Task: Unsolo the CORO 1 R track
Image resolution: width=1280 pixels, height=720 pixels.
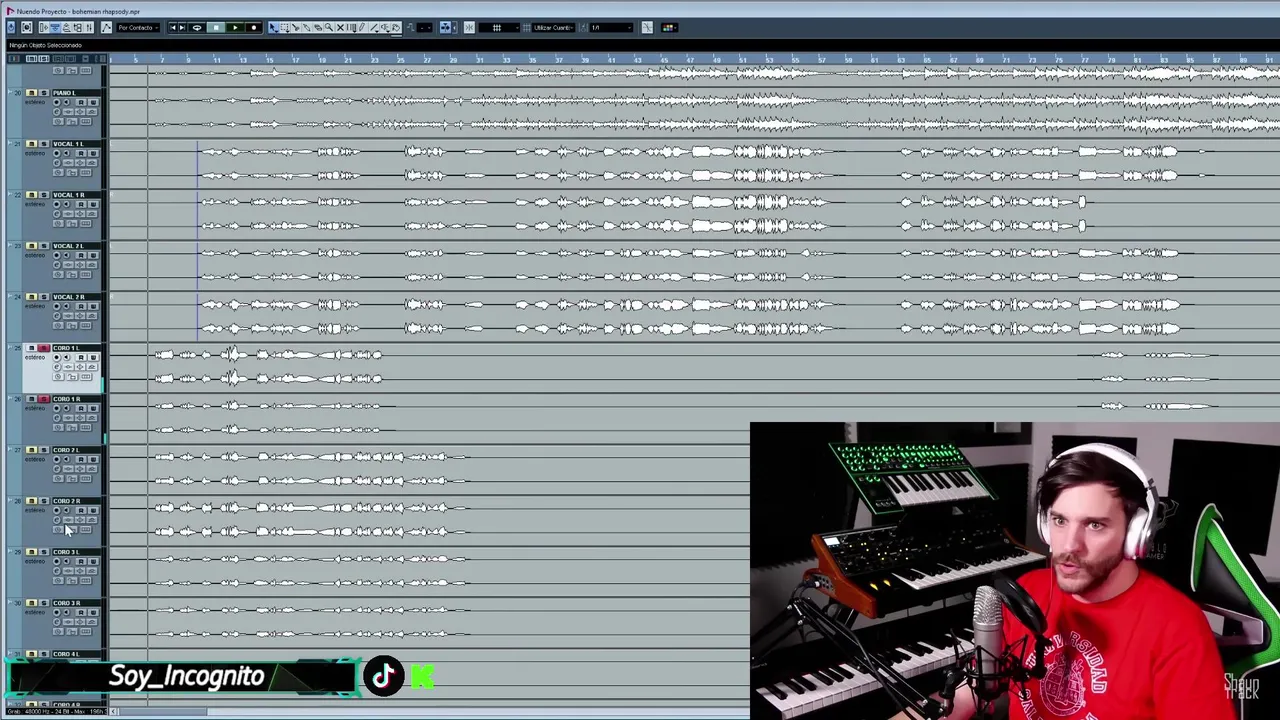Action: pos(44,399)
